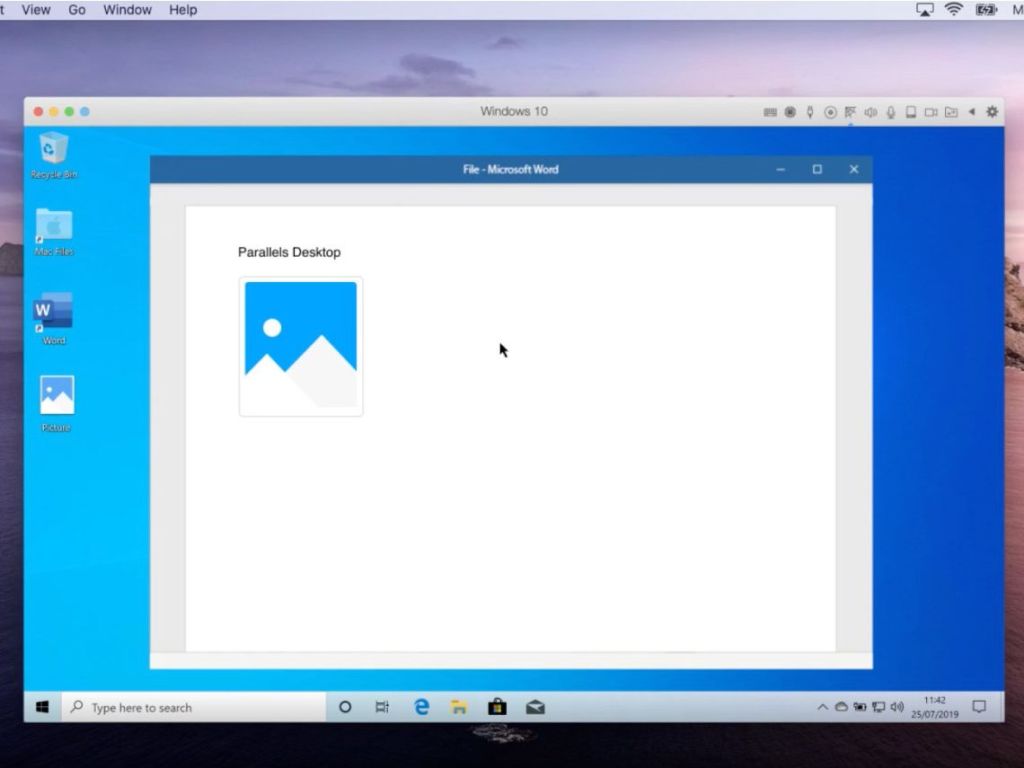Minimize the Microsoft Word window
This screenshot has width=1024, height=768.
pyautogui.click(x=780, y=170)
